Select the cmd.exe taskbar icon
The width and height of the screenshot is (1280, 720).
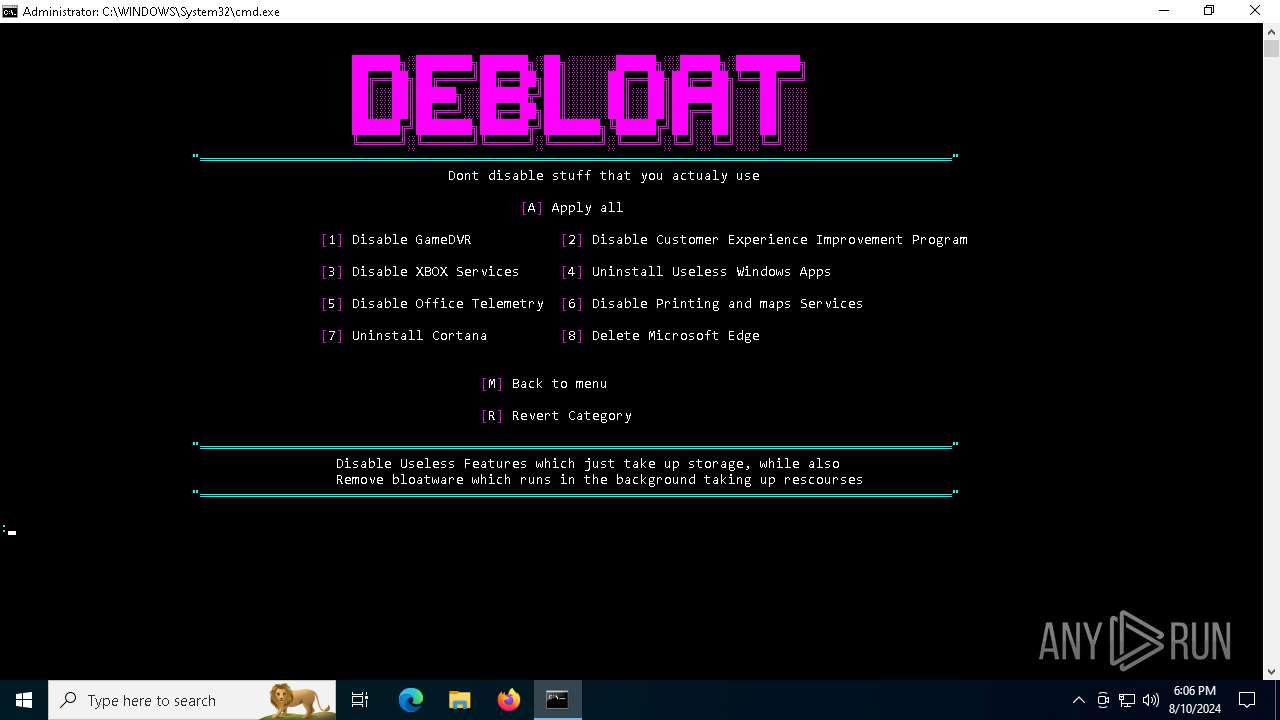pos(557,700)
